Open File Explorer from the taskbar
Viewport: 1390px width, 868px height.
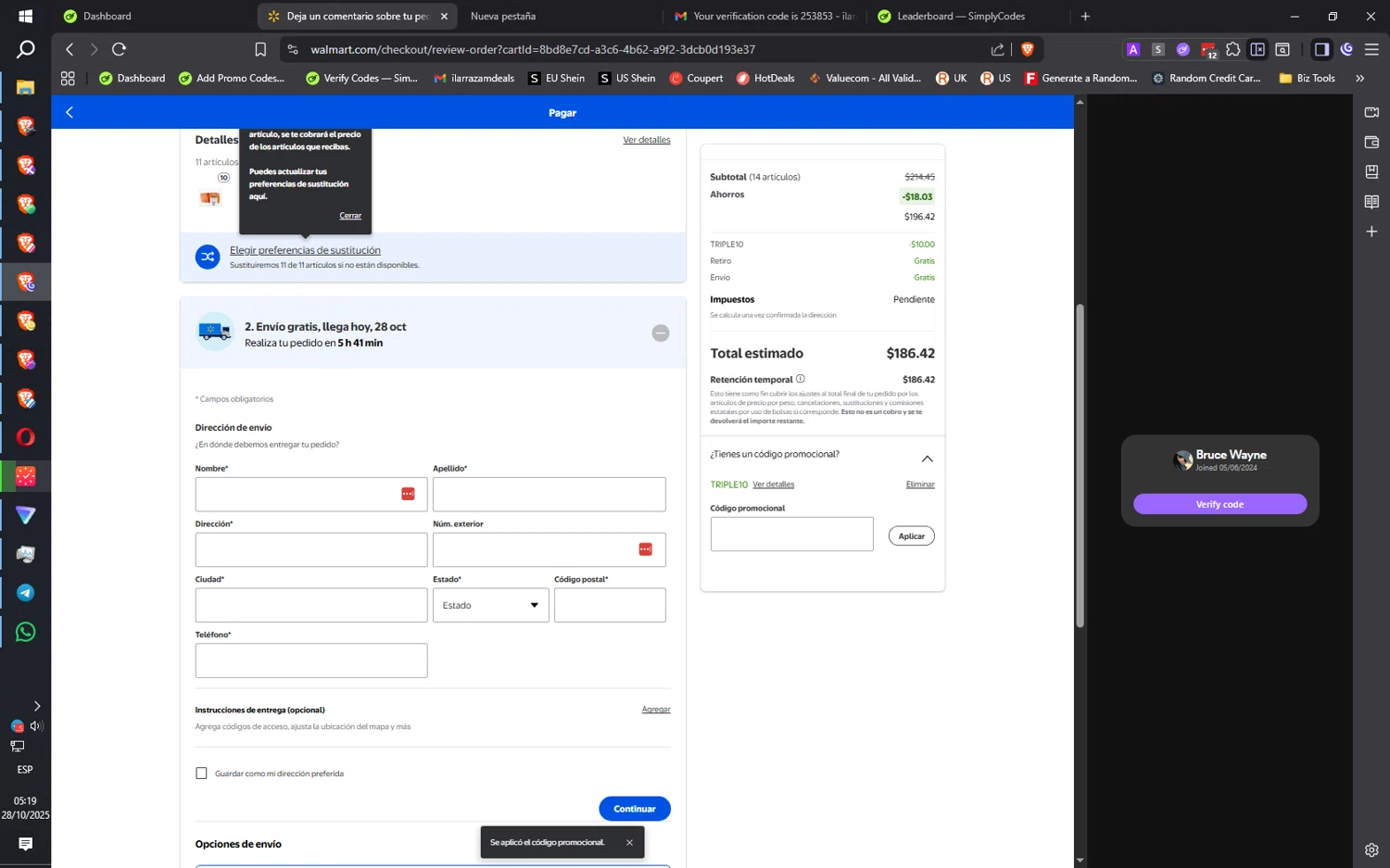pos(25,88)
